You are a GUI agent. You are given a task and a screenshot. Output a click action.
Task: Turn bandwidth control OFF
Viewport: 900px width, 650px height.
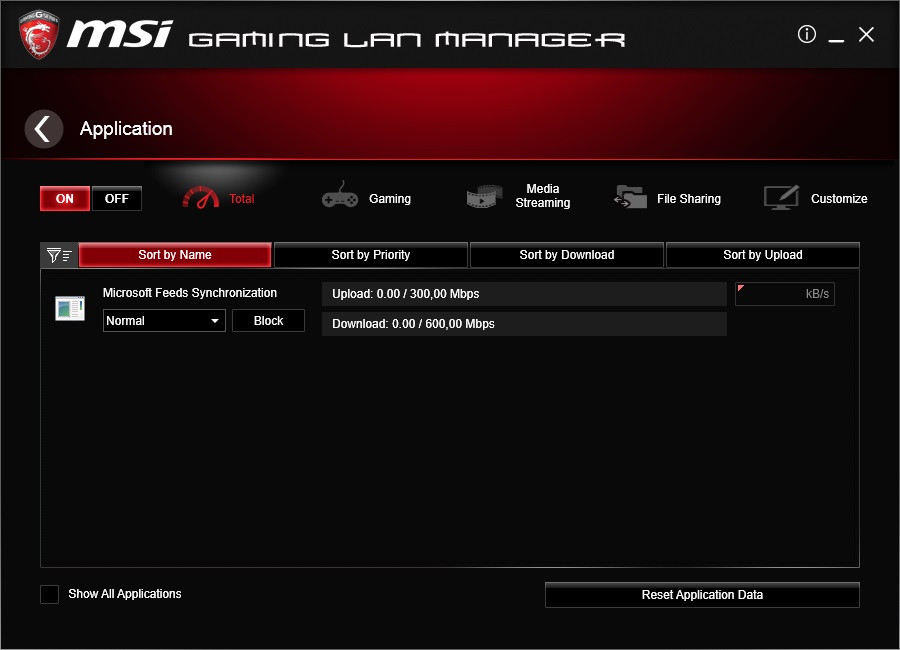[x=117, y=199]
